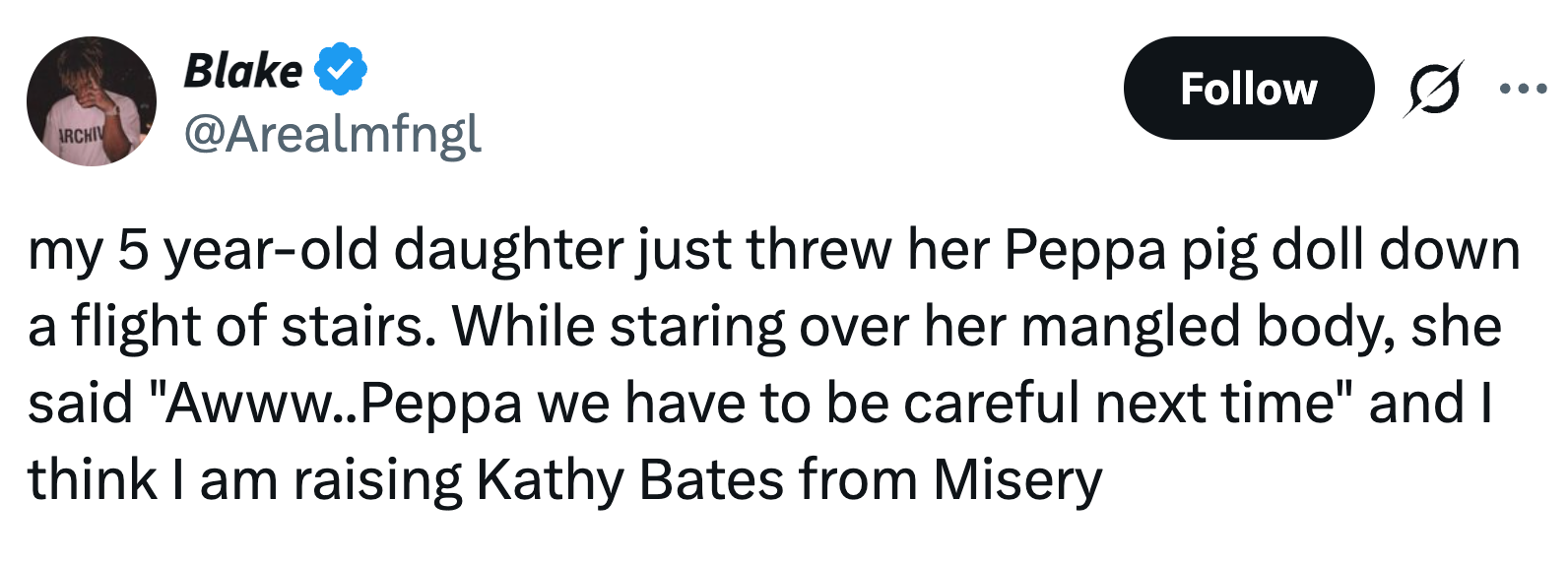The width and height of the screenshot is (1568, 563).
Task: Click the quoted text "Awww..Peppa"
Action: pos(344,404)
